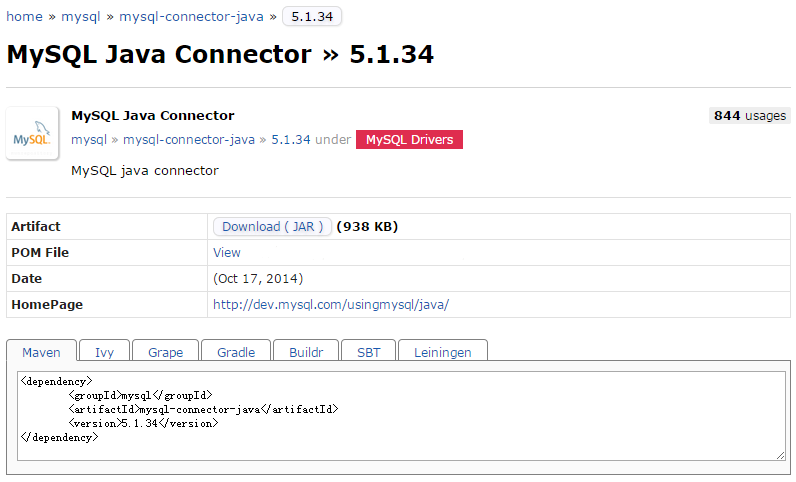796x482 pixels.
Task: Click the mysql group link under title
Action: [89, 140]
